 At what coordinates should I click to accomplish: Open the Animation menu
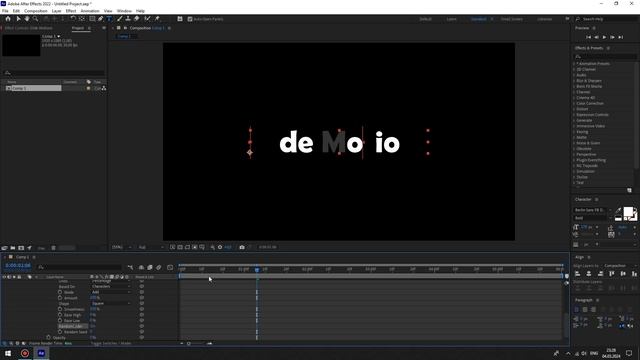coord(90,11)
